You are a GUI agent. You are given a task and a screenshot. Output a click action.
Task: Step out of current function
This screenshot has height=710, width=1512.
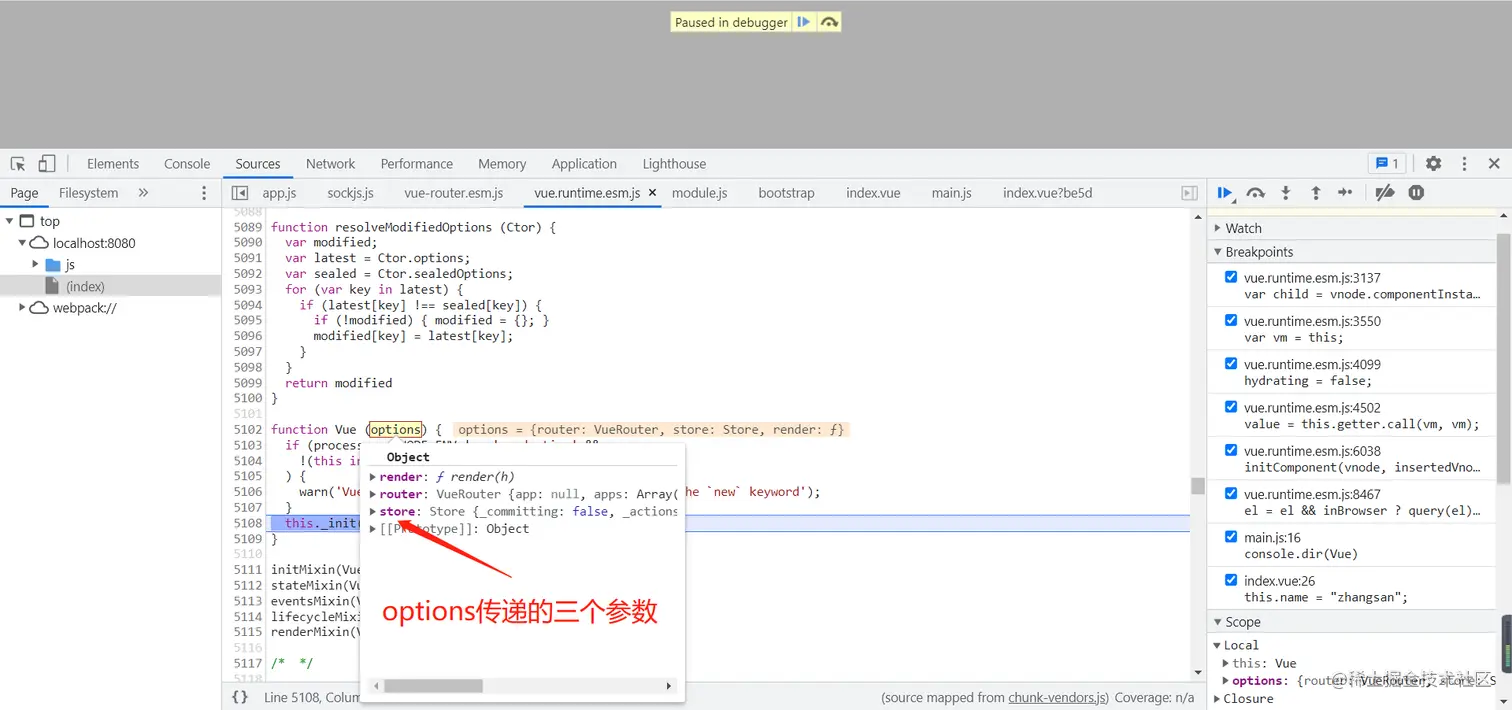(1316, 193)
